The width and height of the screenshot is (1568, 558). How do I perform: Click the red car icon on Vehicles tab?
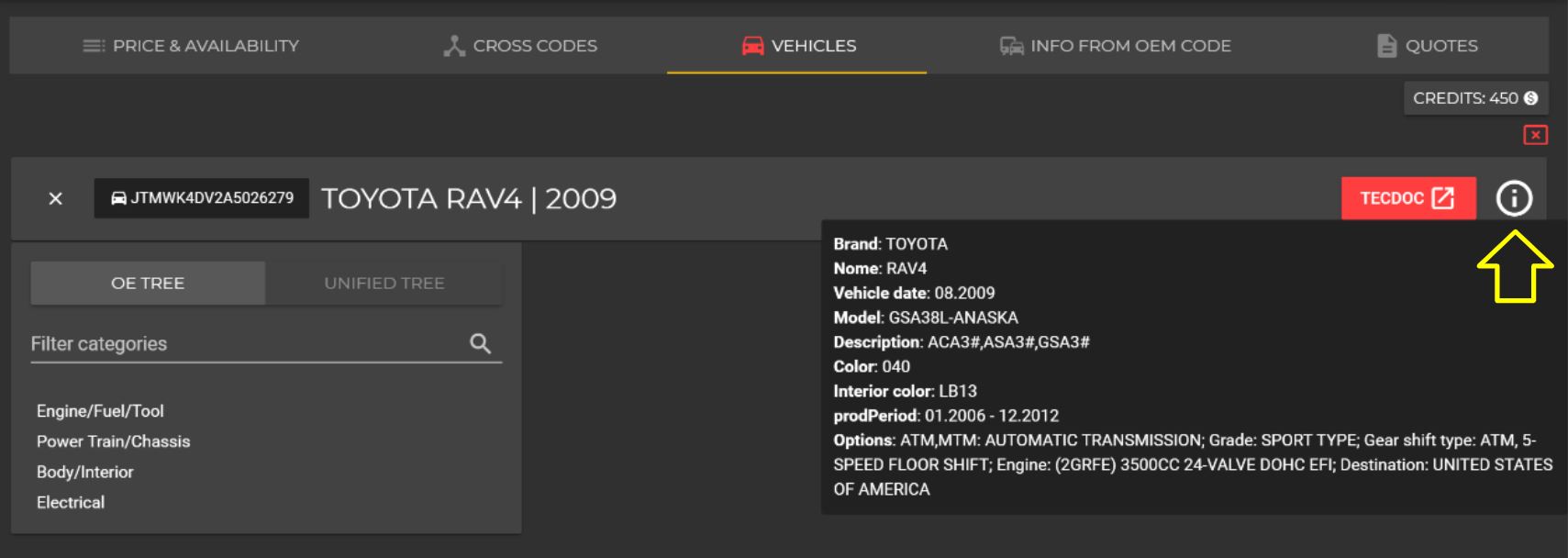pos(752,46)
